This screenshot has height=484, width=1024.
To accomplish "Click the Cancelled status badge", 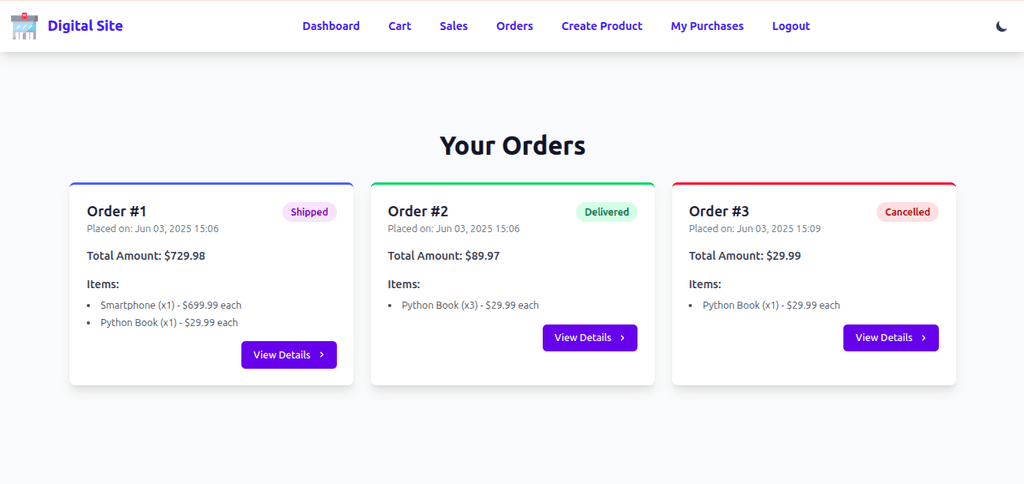I will [x=907, y=212].
